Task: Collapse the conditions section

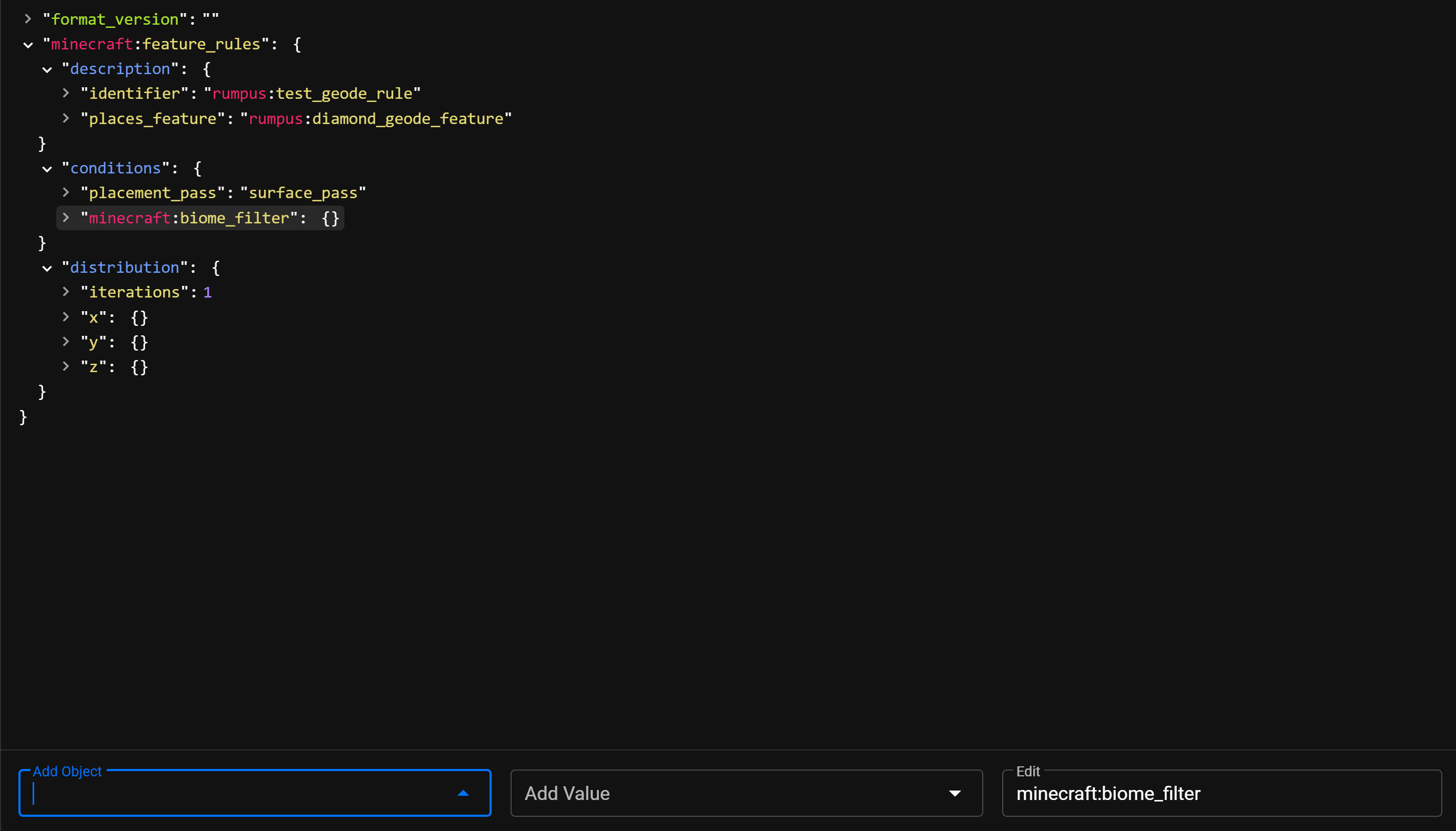Action: (x=47, y=168)
